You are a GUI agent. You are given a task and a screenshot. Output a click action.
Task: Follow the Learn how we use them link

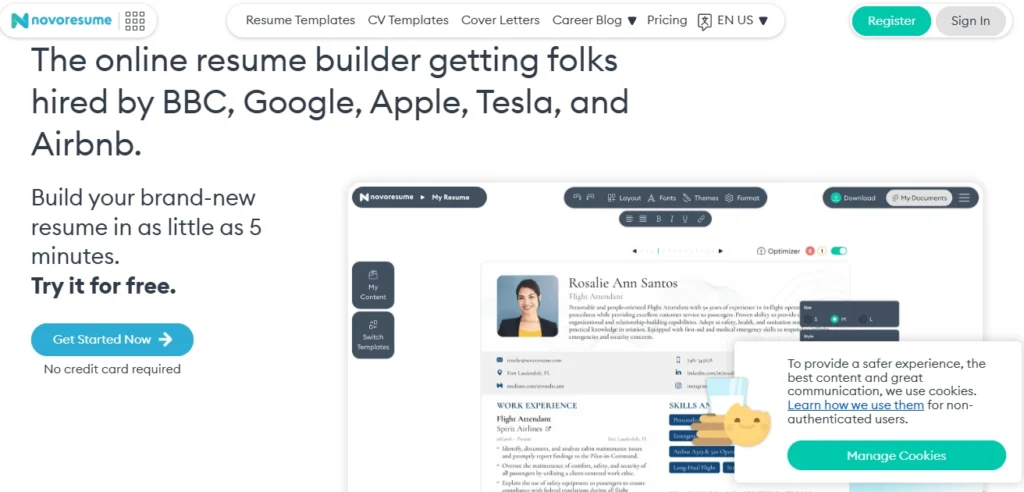[x=855, y=405]
